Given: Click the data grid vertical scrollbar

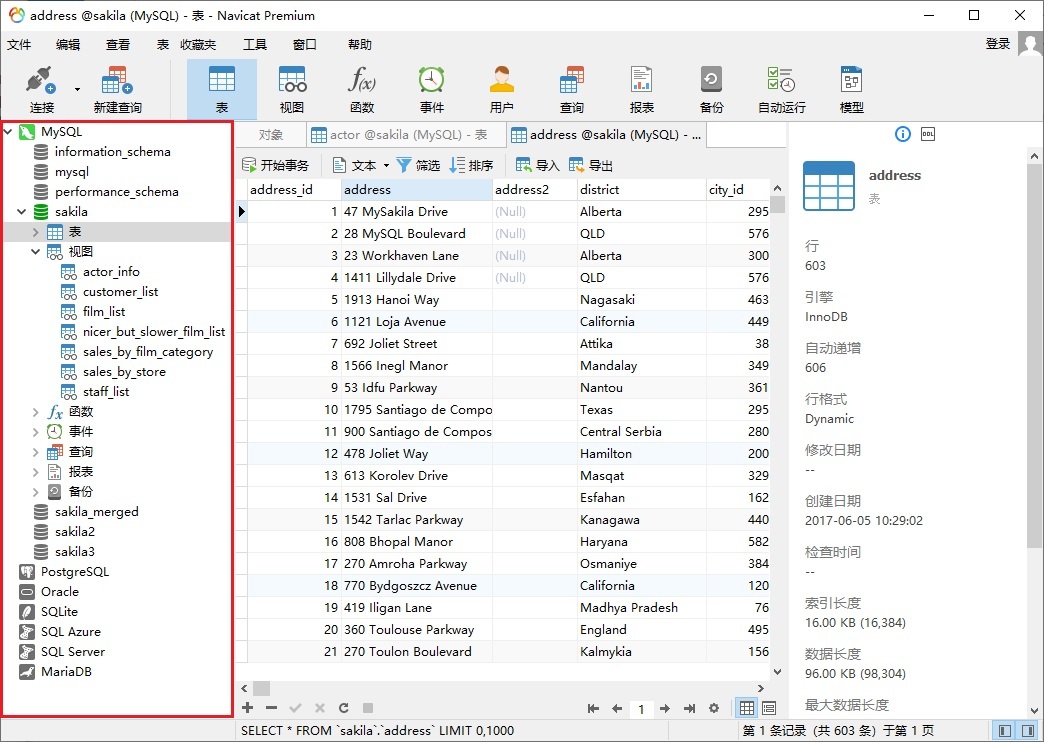Looking at the screenshot, I should (777, 204).
